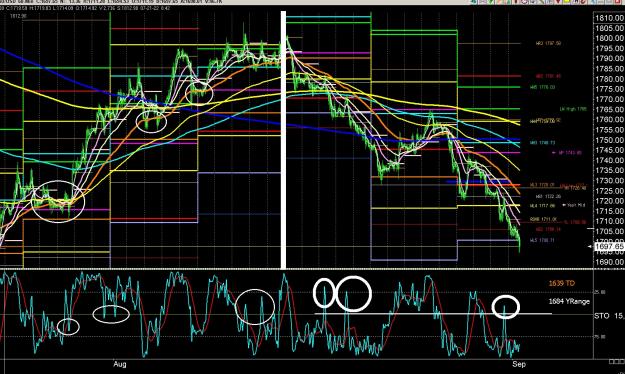Screen dimensions: 625x374
Task: Click the current price tag 1697.65
Action: click(609, 246)
